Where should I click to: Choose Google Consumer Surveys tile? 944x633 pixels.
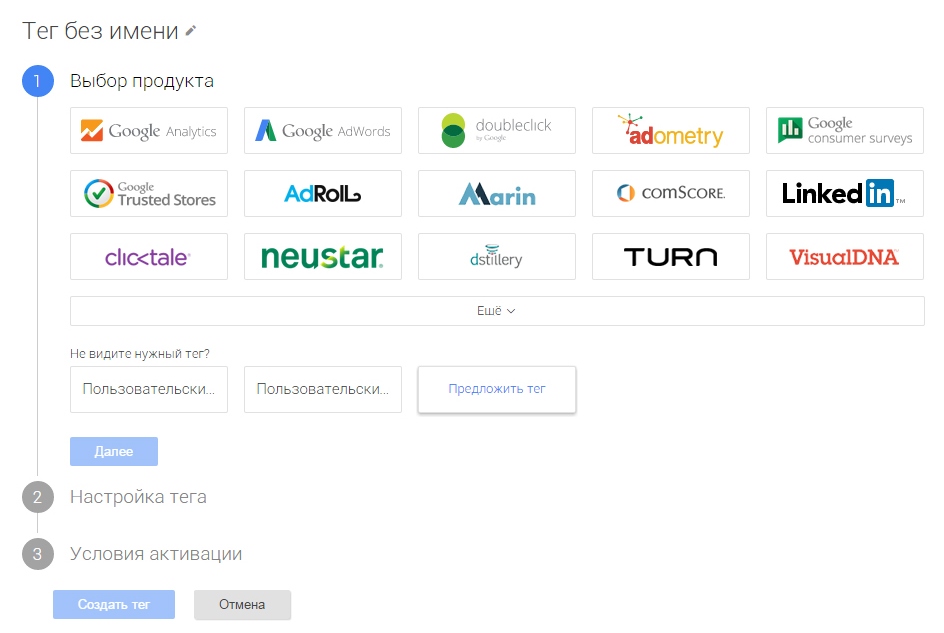click(845, 131)
